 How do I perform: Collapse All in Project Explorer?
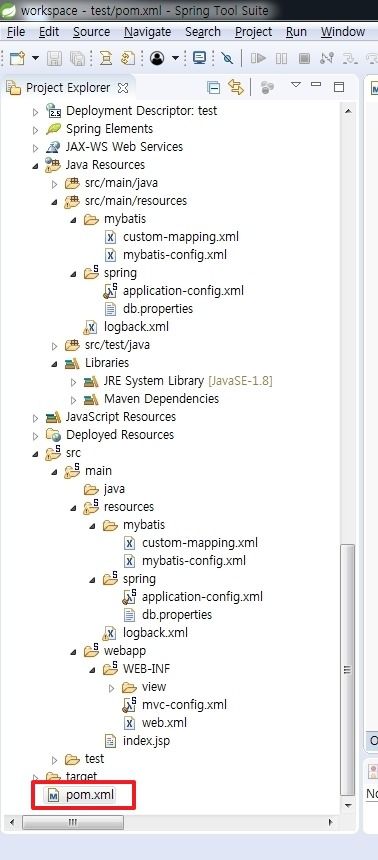tap(213, 87)
